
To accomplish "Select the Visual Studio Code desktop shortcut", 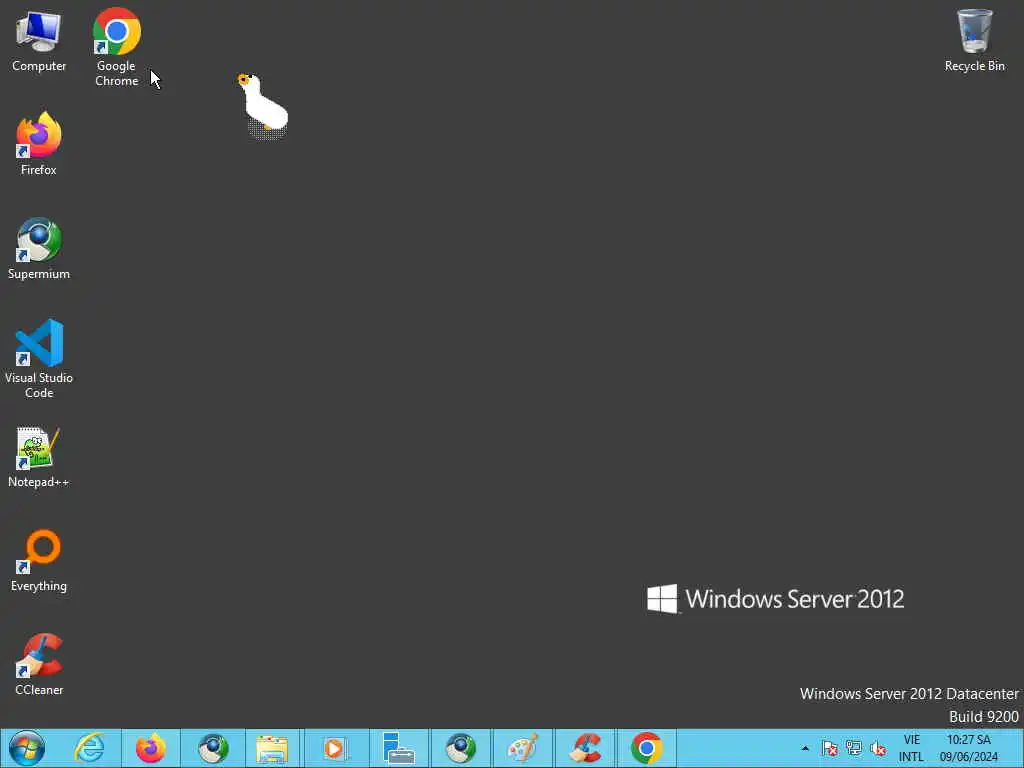I will 39,359.
